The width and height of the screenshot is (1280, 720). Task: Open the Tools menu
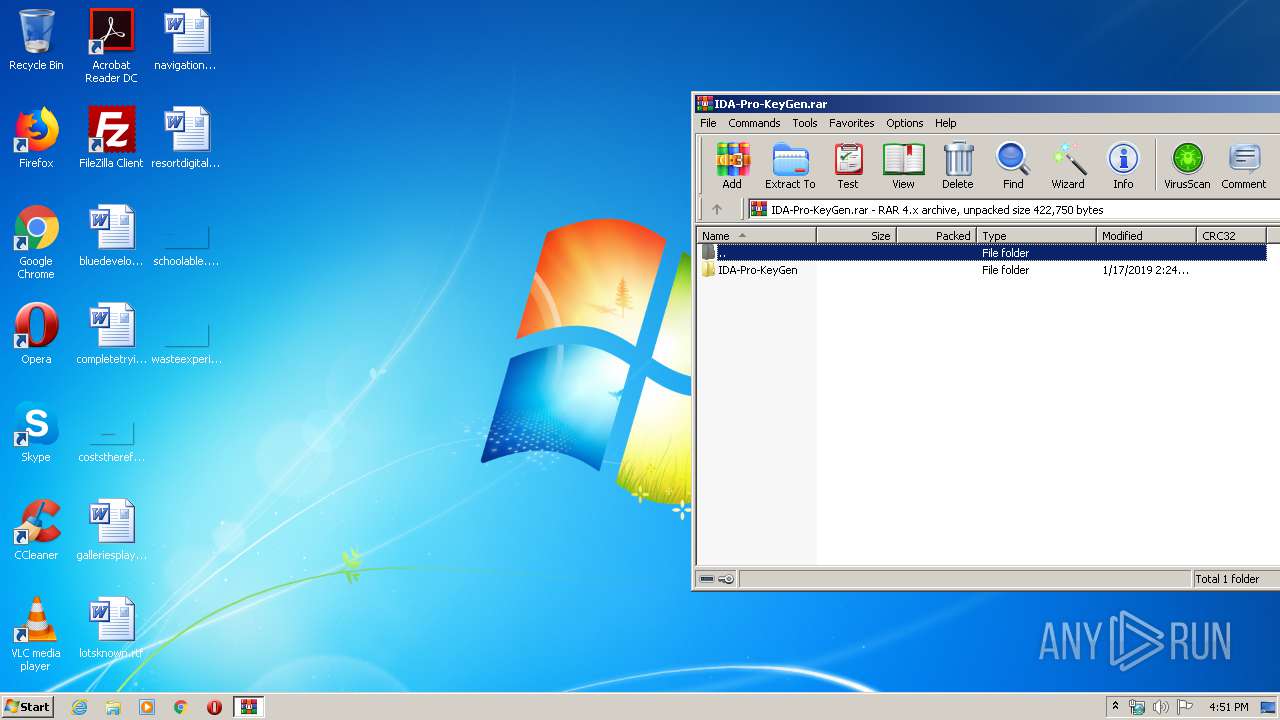[x=805, y=123]
